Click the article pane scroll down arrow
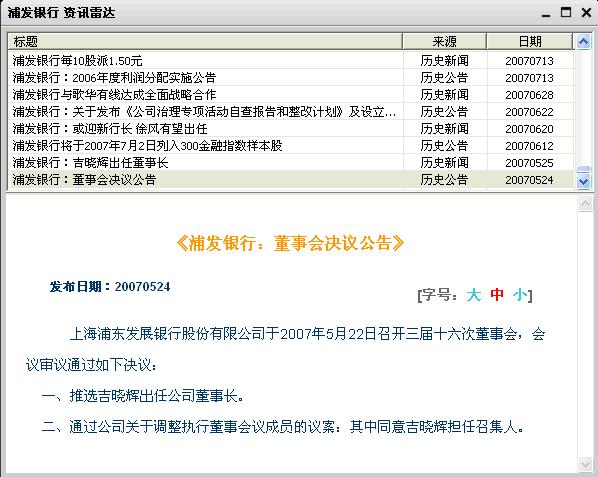 [585, 464]
